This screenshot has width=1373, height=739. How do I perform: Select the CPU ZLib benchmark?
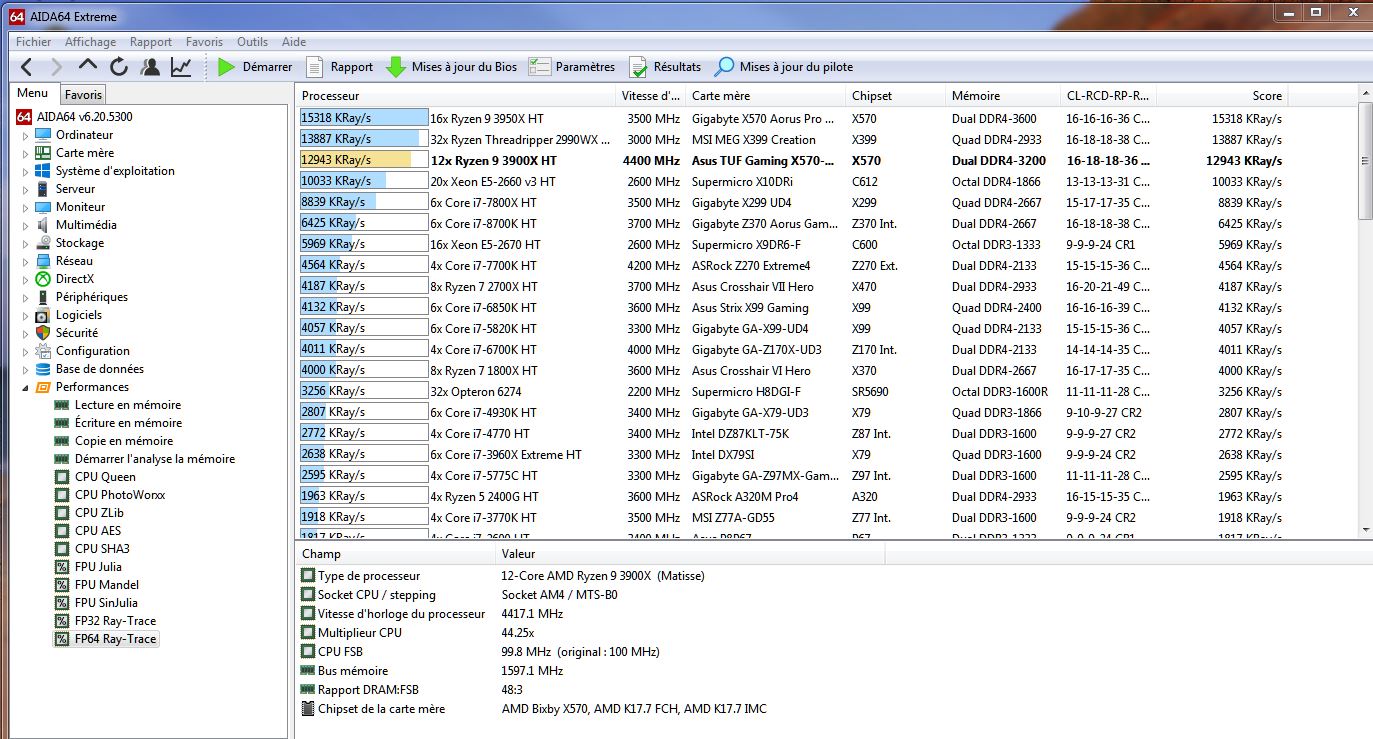point(99,513)
